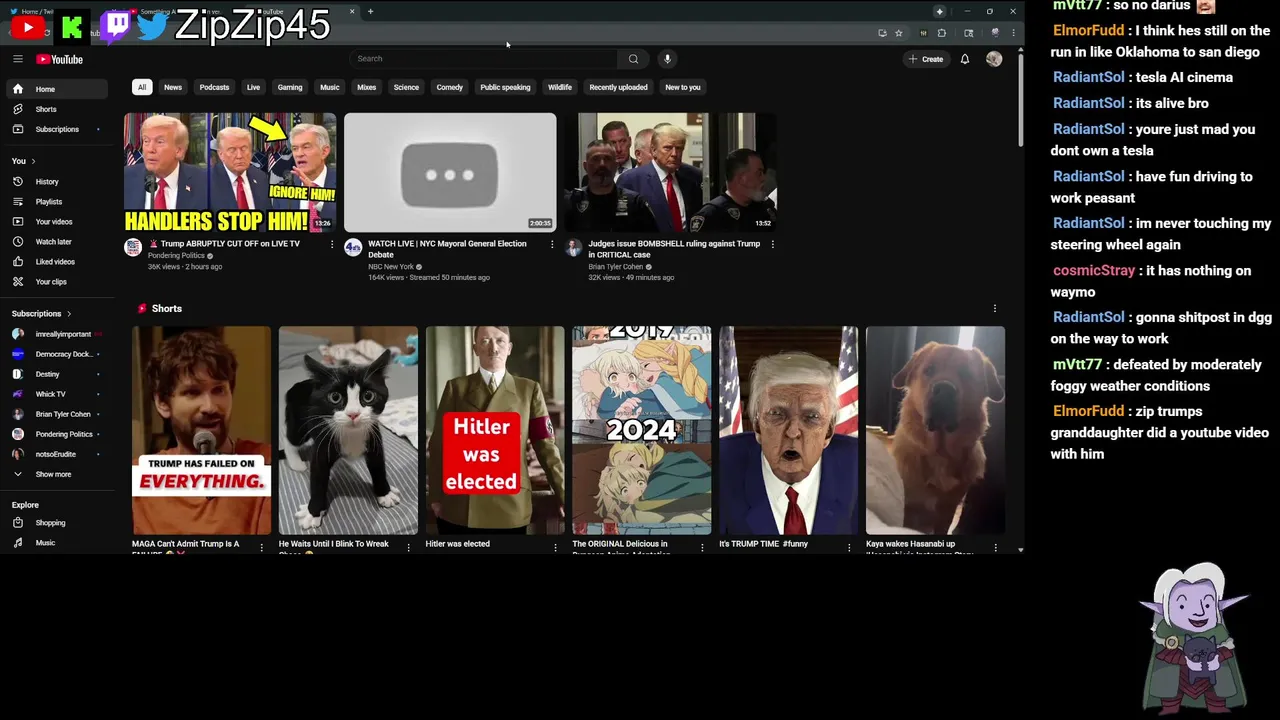The image size is (1280, 720).
Task: Select the Music filter chip
Action: point(329,87)
